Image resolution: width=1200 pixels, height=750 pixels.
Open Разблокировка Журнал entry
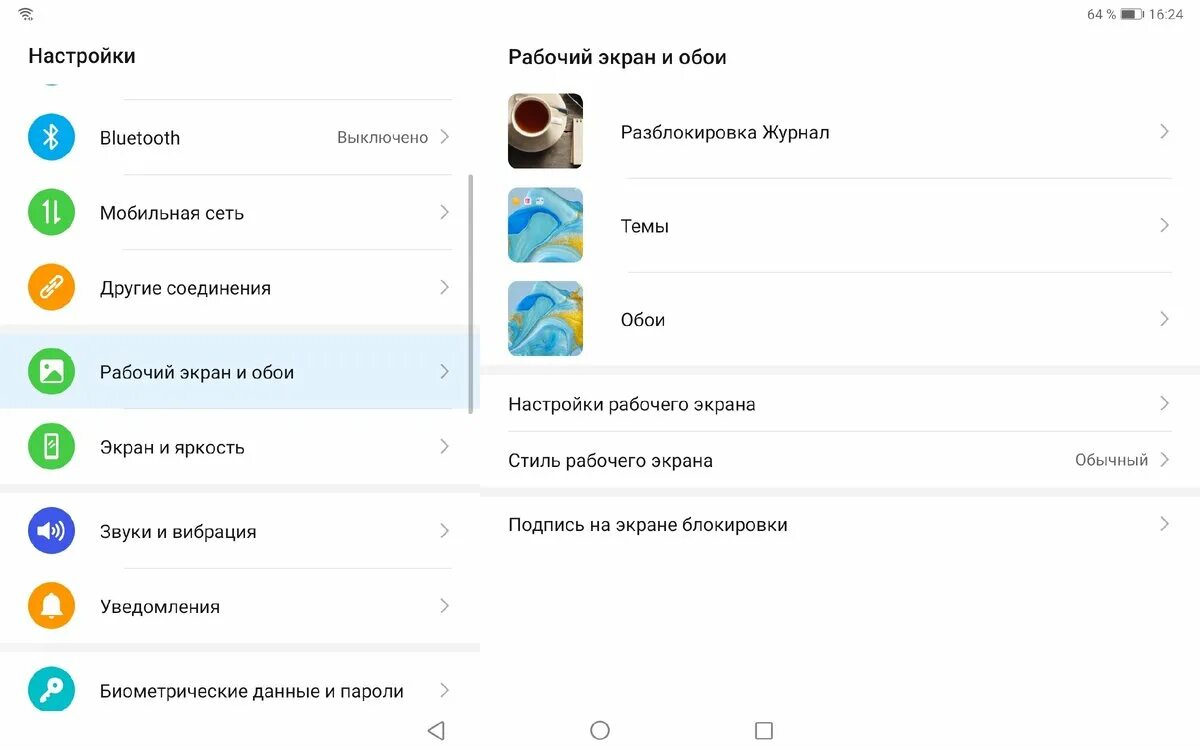click(840, 131)
